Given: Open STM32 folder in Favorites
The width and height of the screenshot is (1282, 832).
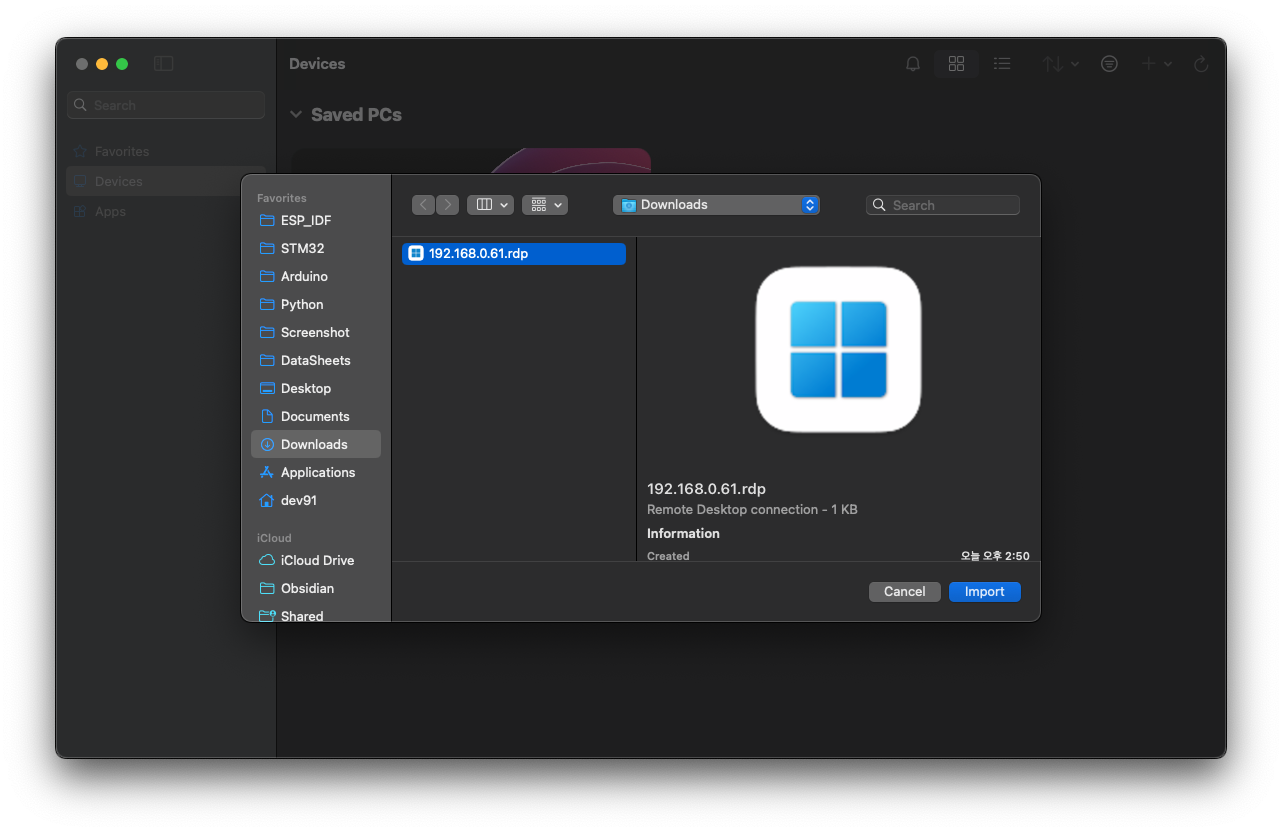Looking at the screenshot, I should (x=316, y=248).
